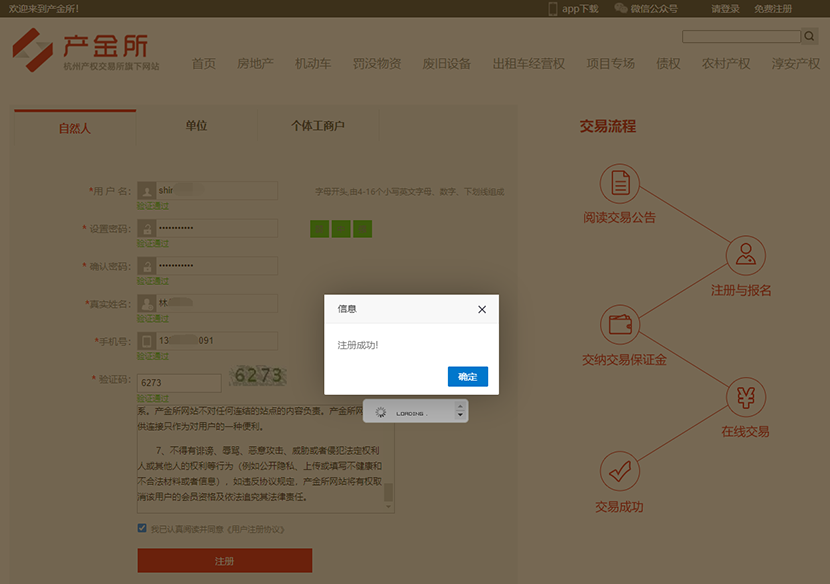Close the 信息 dialog with X
830x584 pixels.
[482, 310]
